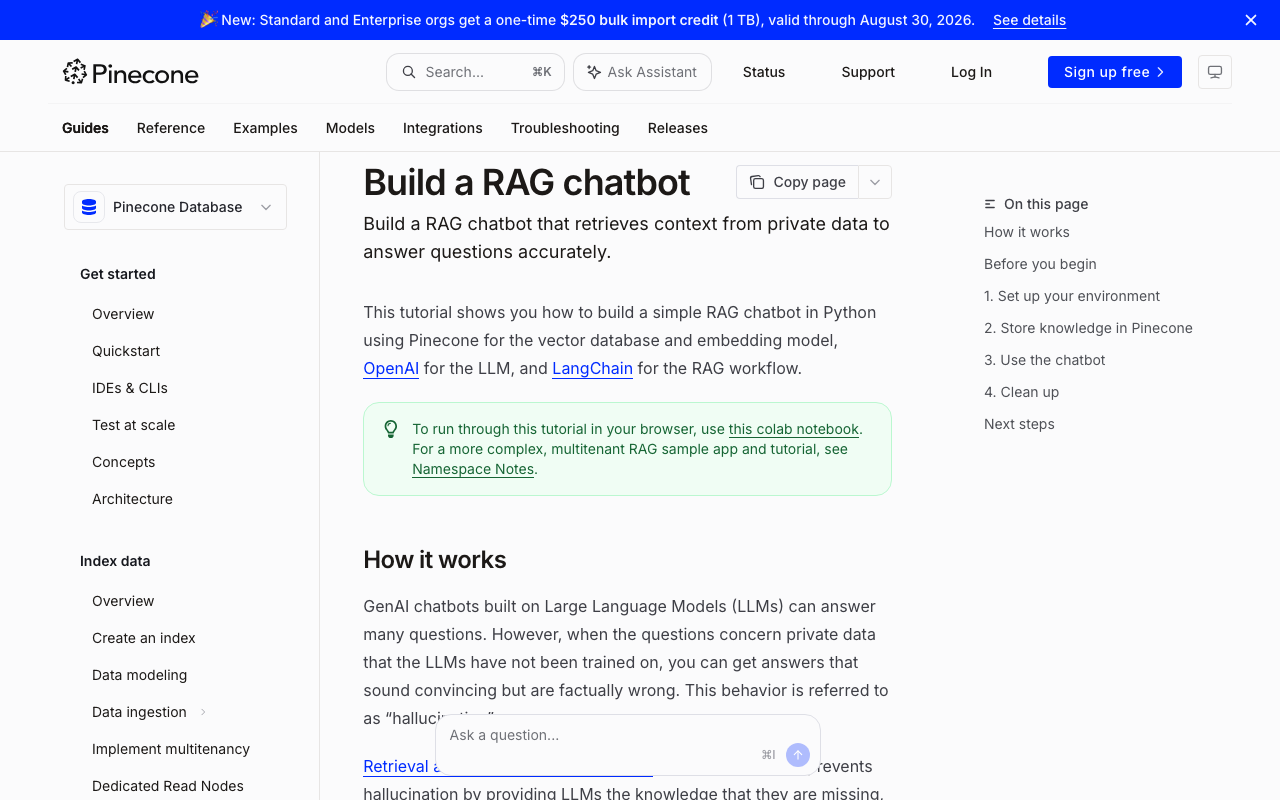Dismiss the announcement banner with the X
The image size is (1280, 800).
(1251, 20)
